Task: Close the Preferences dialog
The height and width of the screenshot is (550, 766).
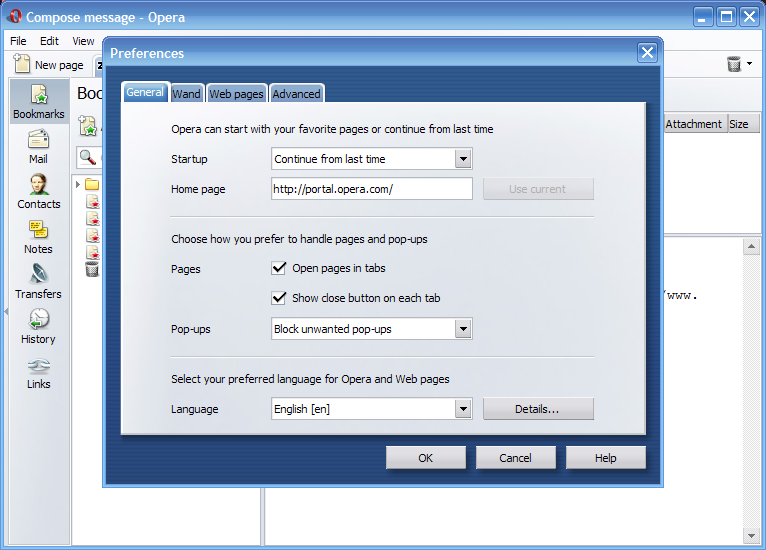Action: click(x=647, y=52)
